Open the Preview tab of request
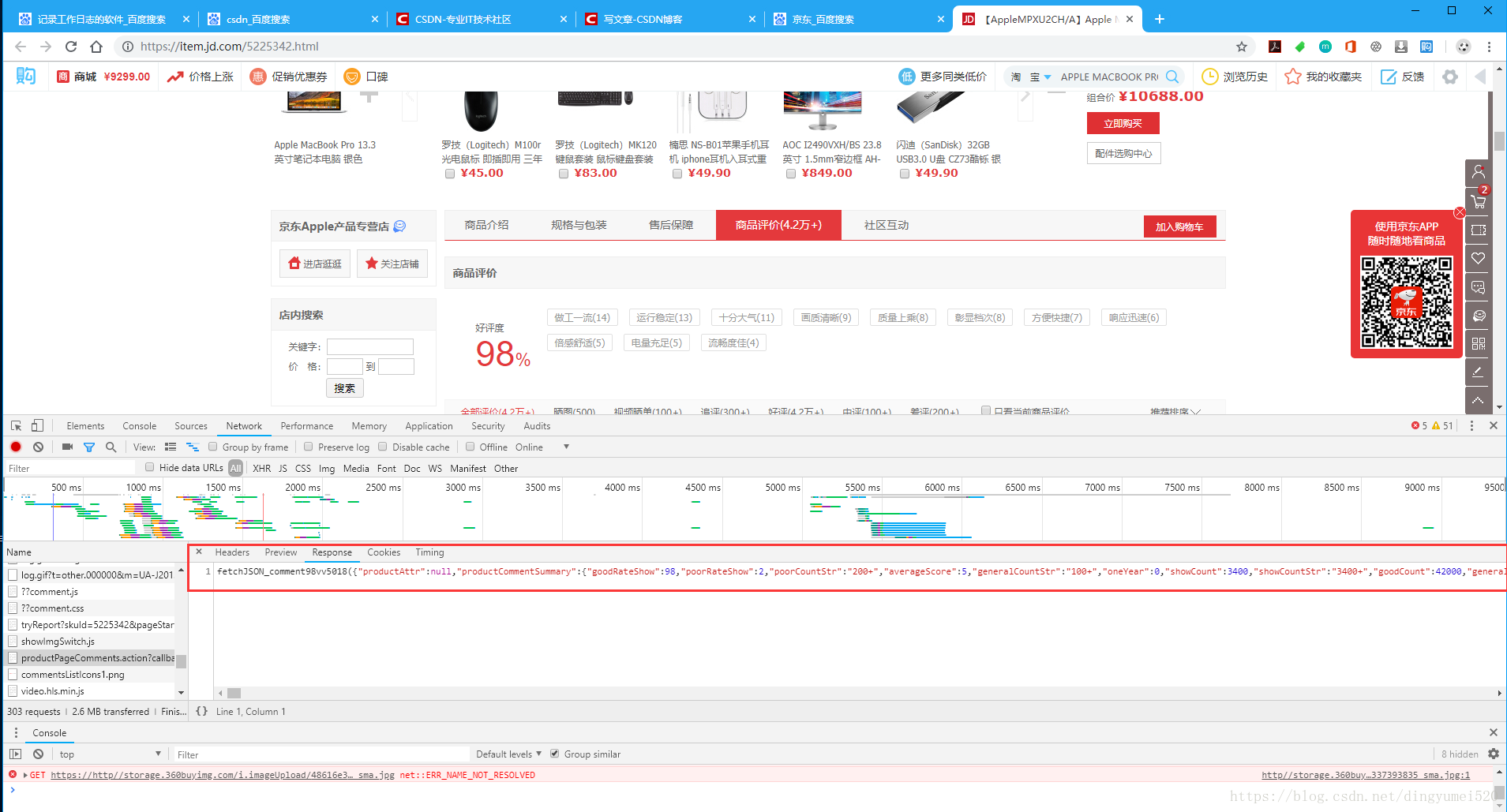This screenshot has width=1507, height=812. [281, 552]
